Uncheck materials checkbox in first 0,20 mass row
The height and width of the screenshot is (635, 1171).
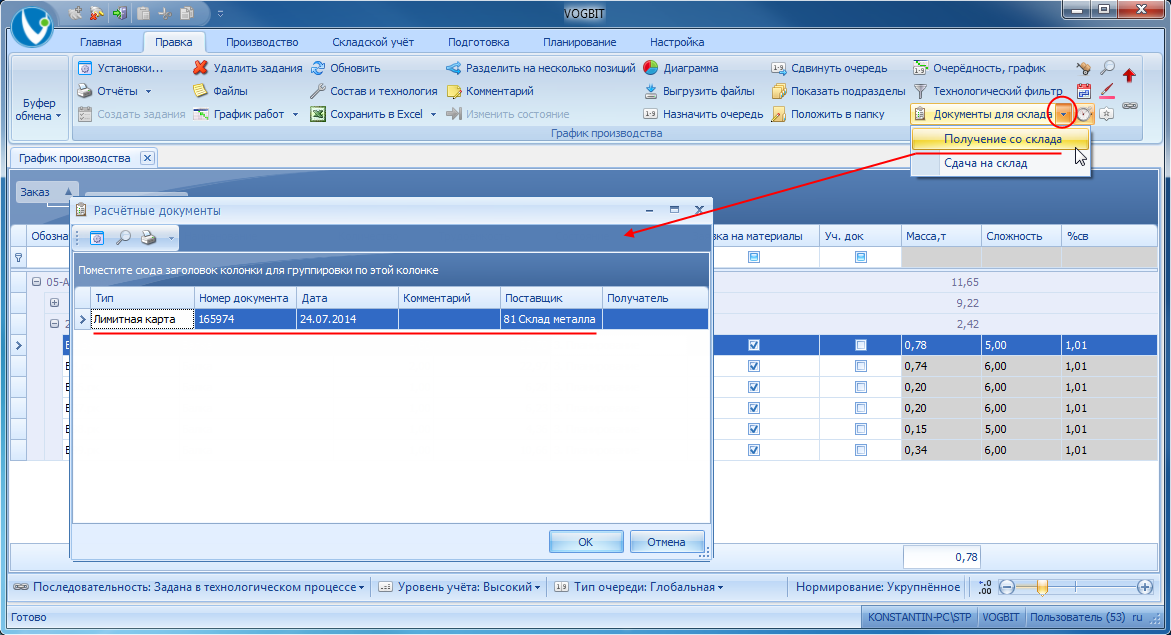[754, 387]
